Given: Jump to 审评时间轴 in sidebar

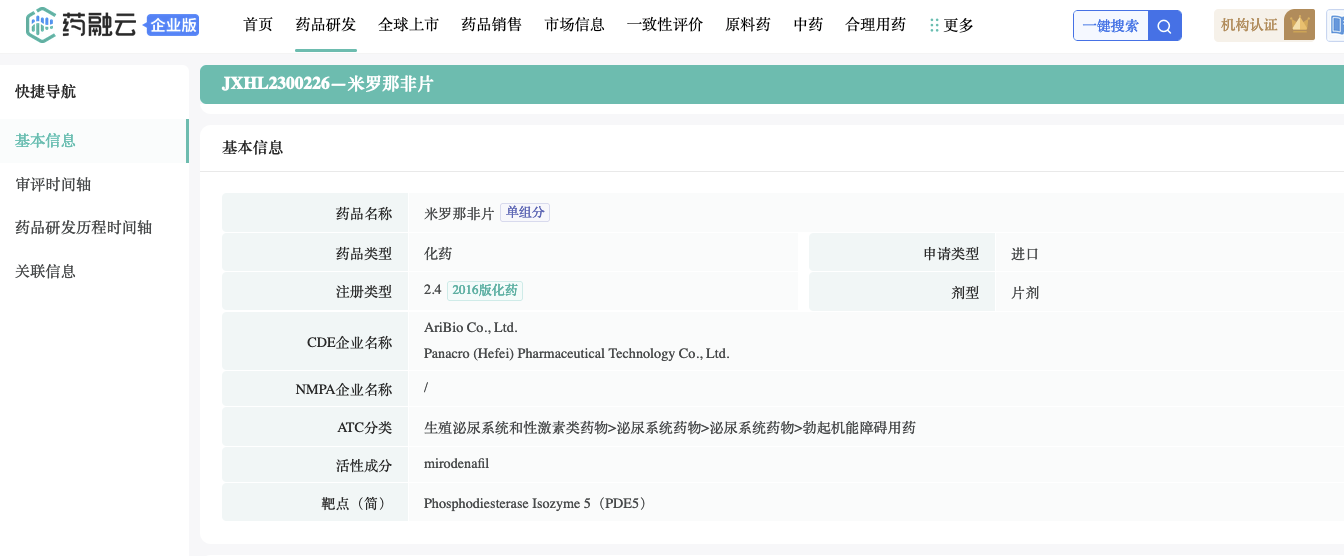Looking at the screenshot, I should tap(53, 184).
